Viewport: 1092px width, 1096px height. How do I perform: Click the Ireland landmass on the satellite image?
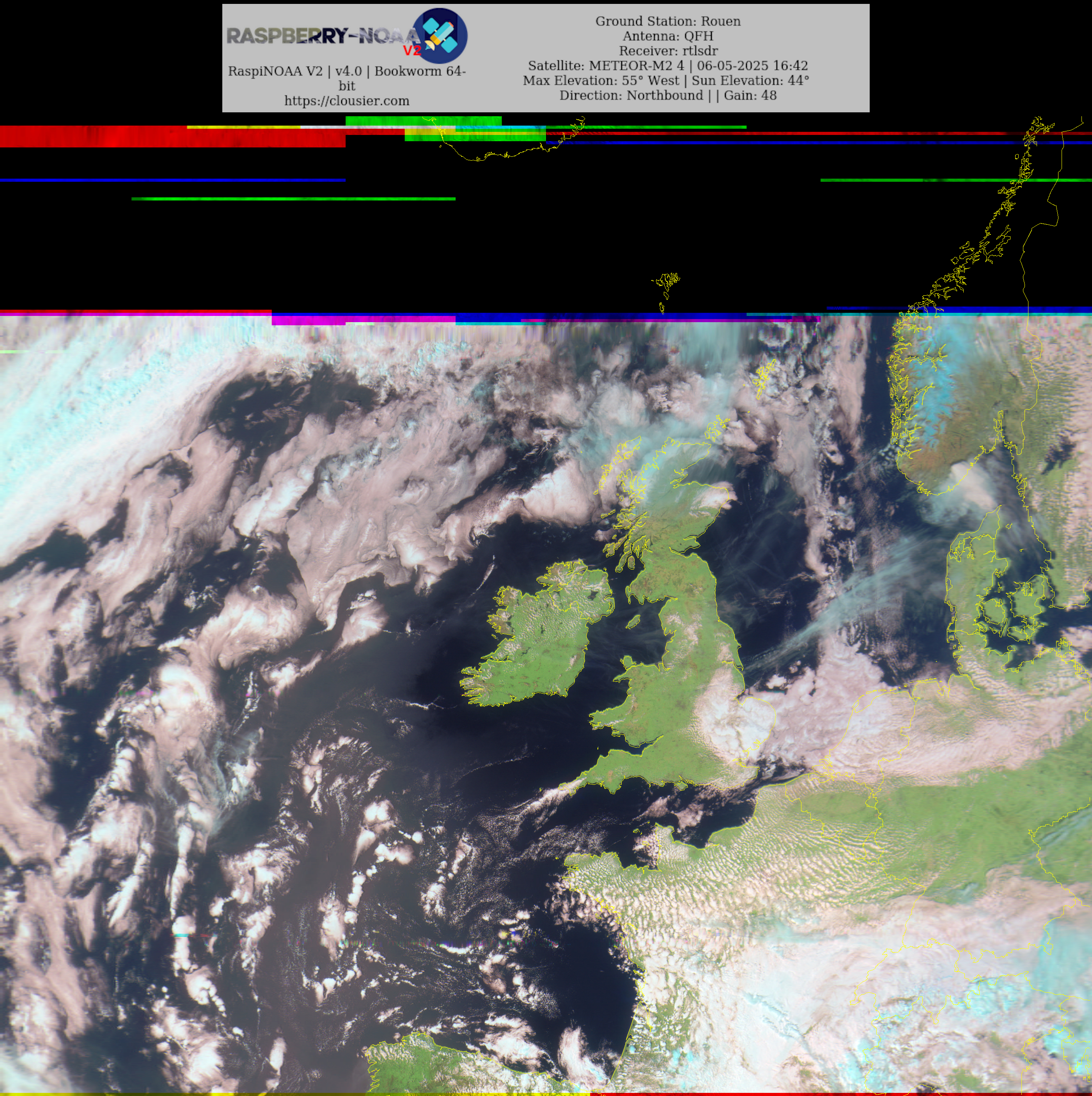click(539, 634)
